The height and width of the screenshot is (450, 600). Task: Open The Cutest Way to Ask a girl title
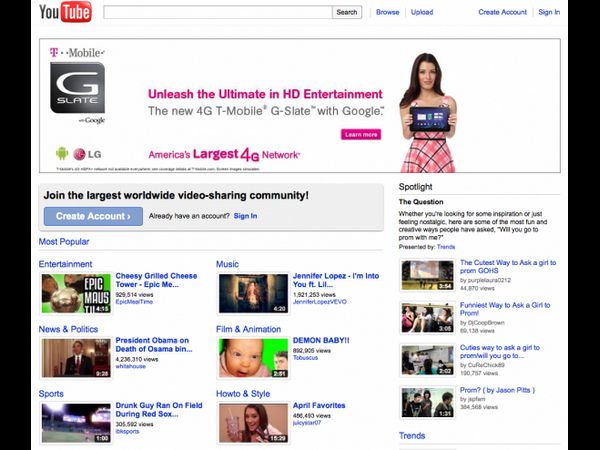click(508, 267)
